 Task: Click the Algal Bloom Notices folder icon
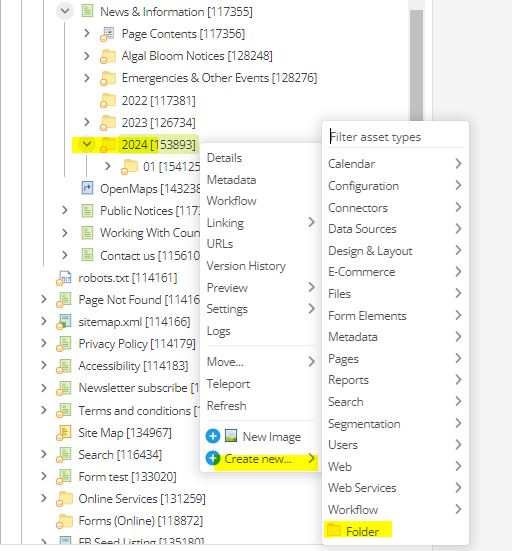point(108,56)
